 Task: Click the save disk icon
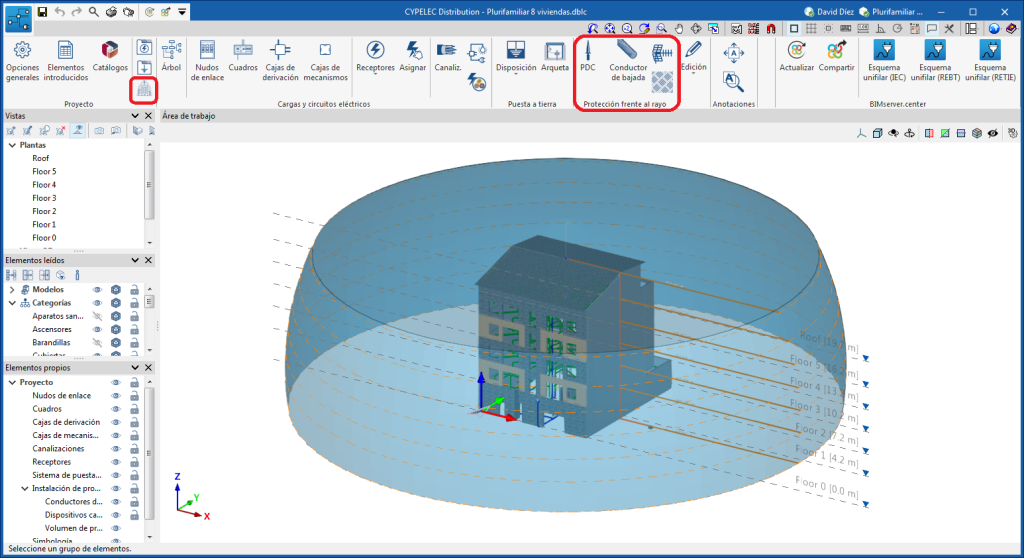(42, 12)
